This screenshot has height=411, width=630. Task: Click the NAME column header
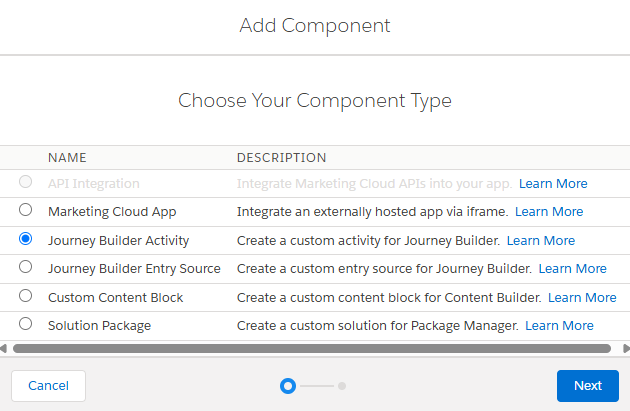tap(67, 157)
